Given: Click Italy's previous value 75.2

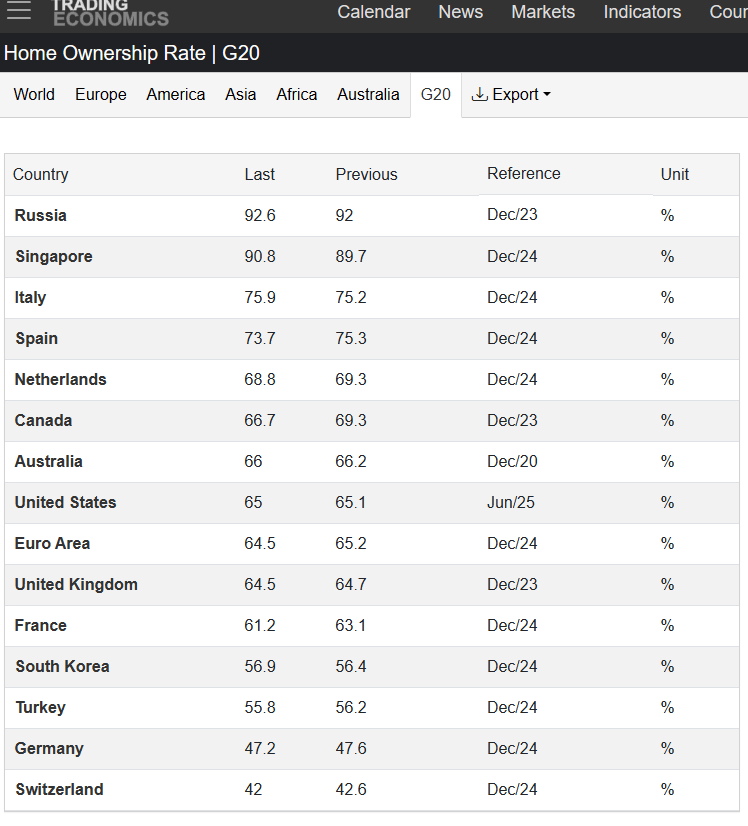Looking at the screenshot, I should (351, 298).
